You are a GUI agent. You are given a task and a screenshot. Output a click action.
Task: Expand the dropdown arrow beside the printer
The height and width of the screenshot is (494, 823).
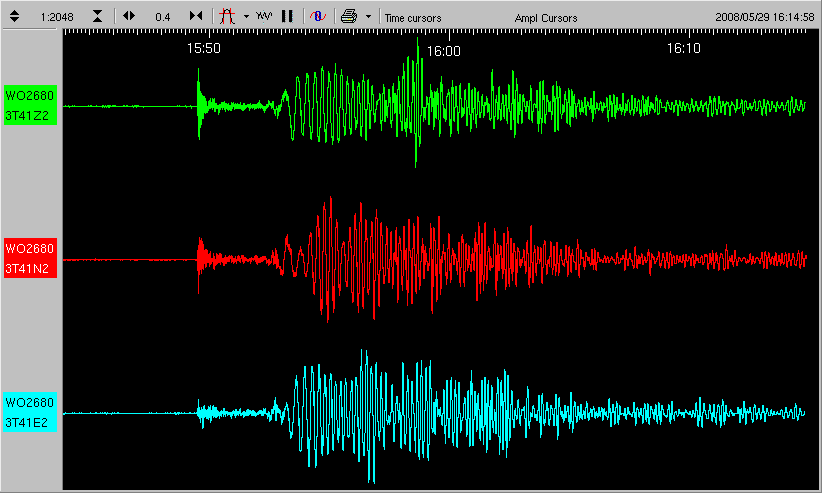368,17
